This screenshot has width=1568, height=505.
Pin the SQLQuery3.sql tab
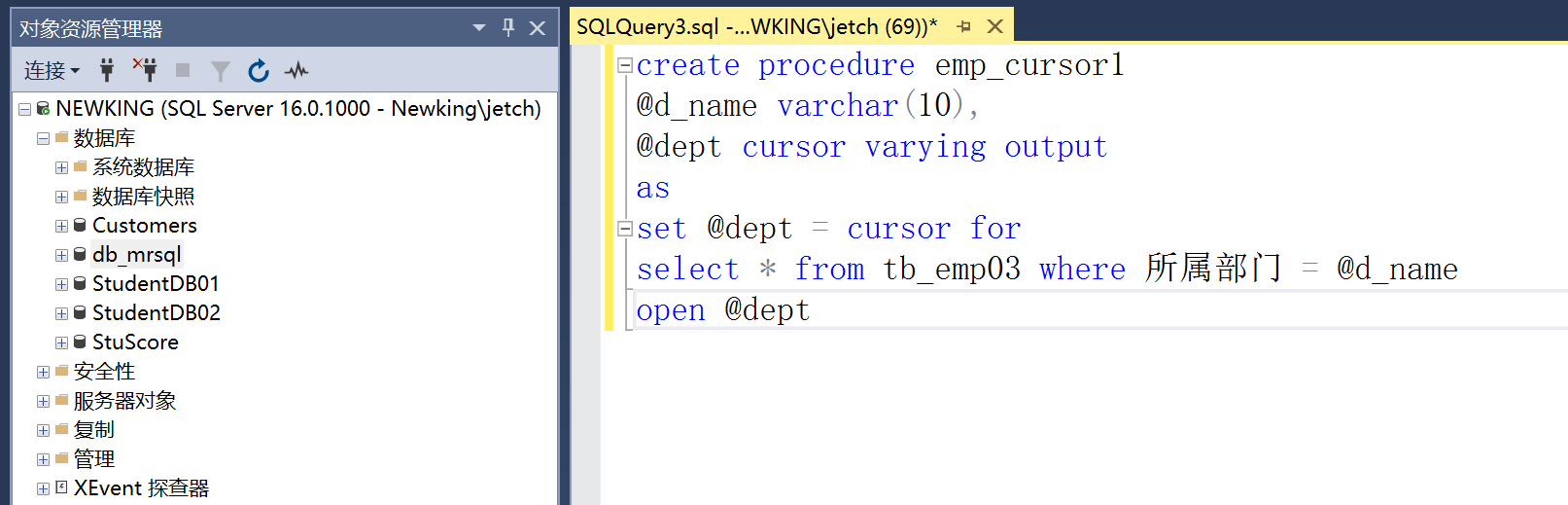[963, 26]
